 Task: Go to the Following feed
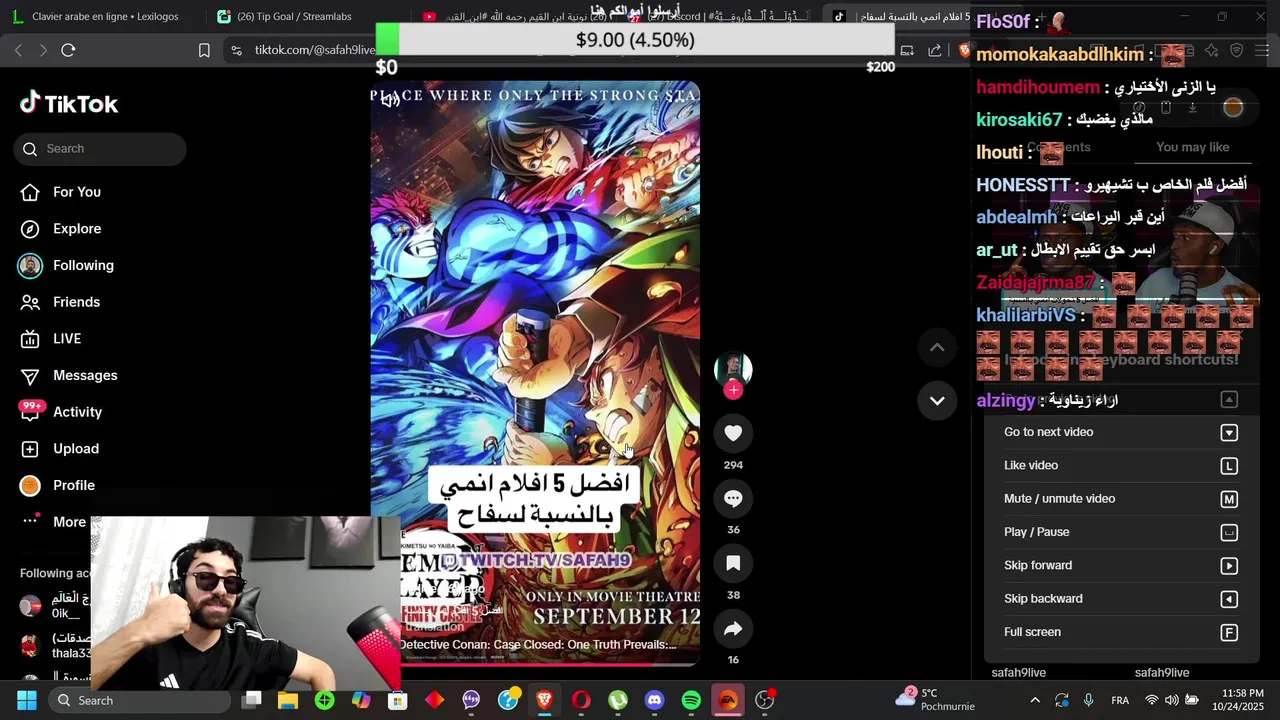tap(66, 265)
